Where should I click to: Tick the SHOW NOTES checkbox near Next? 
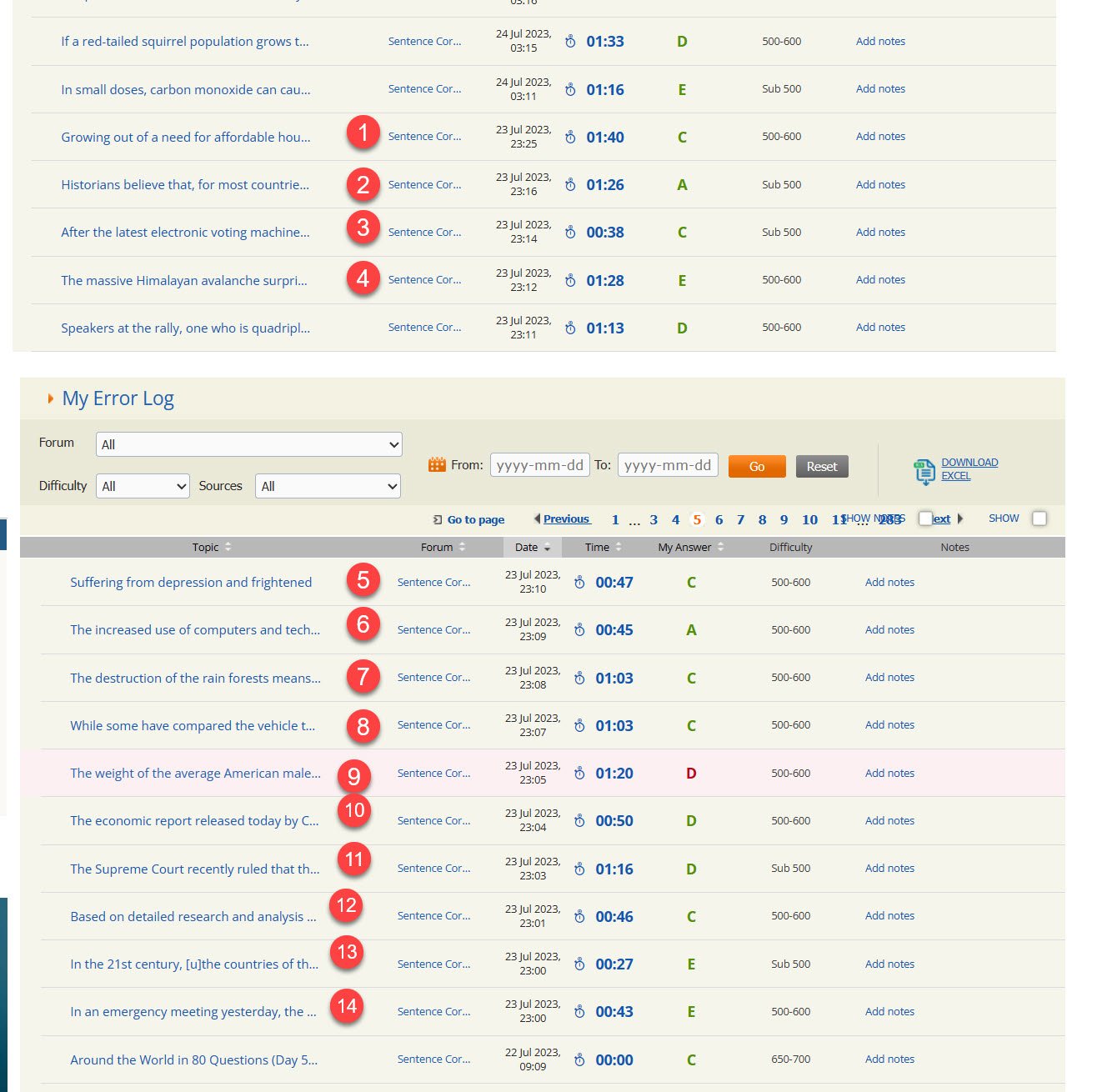click(925, 518)
